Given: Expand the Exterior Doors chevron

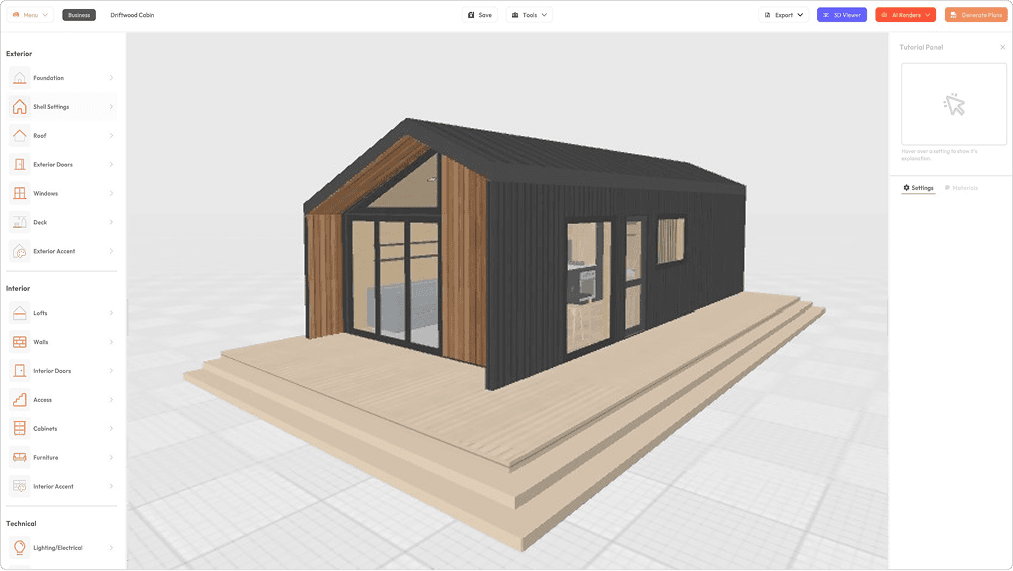Looking at the screenshot, I should coord(111,164).
